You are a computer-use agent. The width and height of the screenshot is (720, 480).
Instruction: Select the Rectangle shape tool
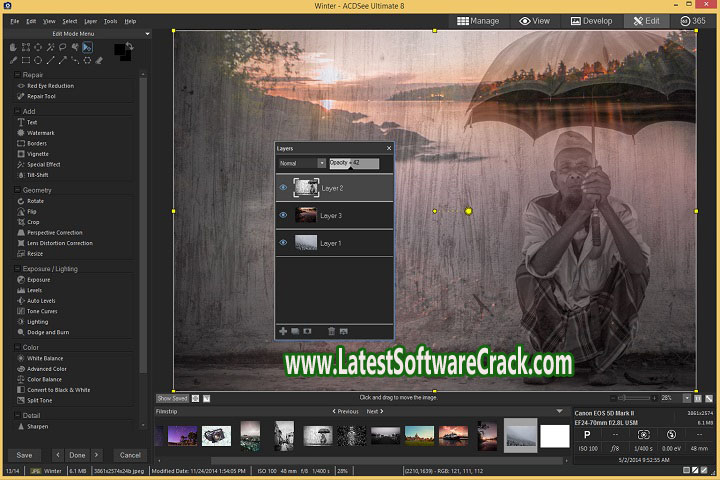coord(26,60)
